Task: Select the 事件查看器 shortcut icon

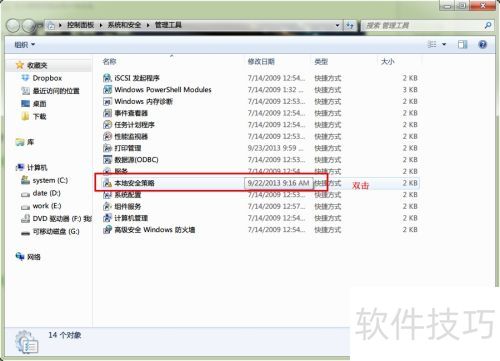Action: point(107,113)
